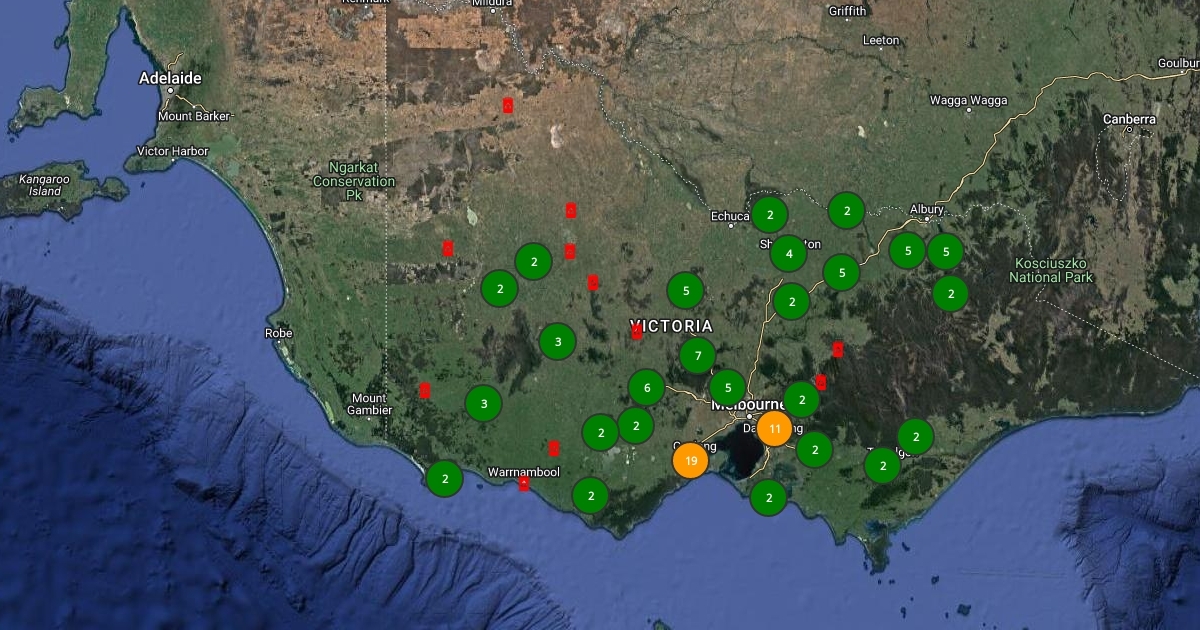This screenshot has height=630, width=1200.
Task: Open the green cluster labeled 6
Action: [646, 388]
